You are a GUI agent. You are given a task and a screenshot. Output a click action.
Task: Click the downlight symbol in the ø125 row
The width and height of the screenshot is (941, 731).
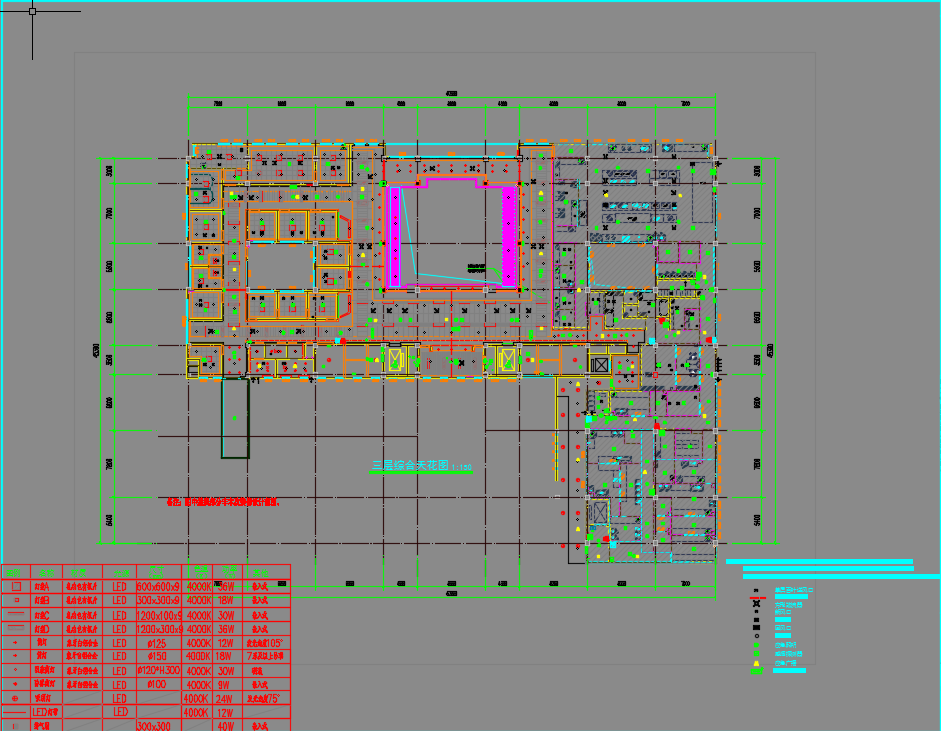tap(16, 642)
